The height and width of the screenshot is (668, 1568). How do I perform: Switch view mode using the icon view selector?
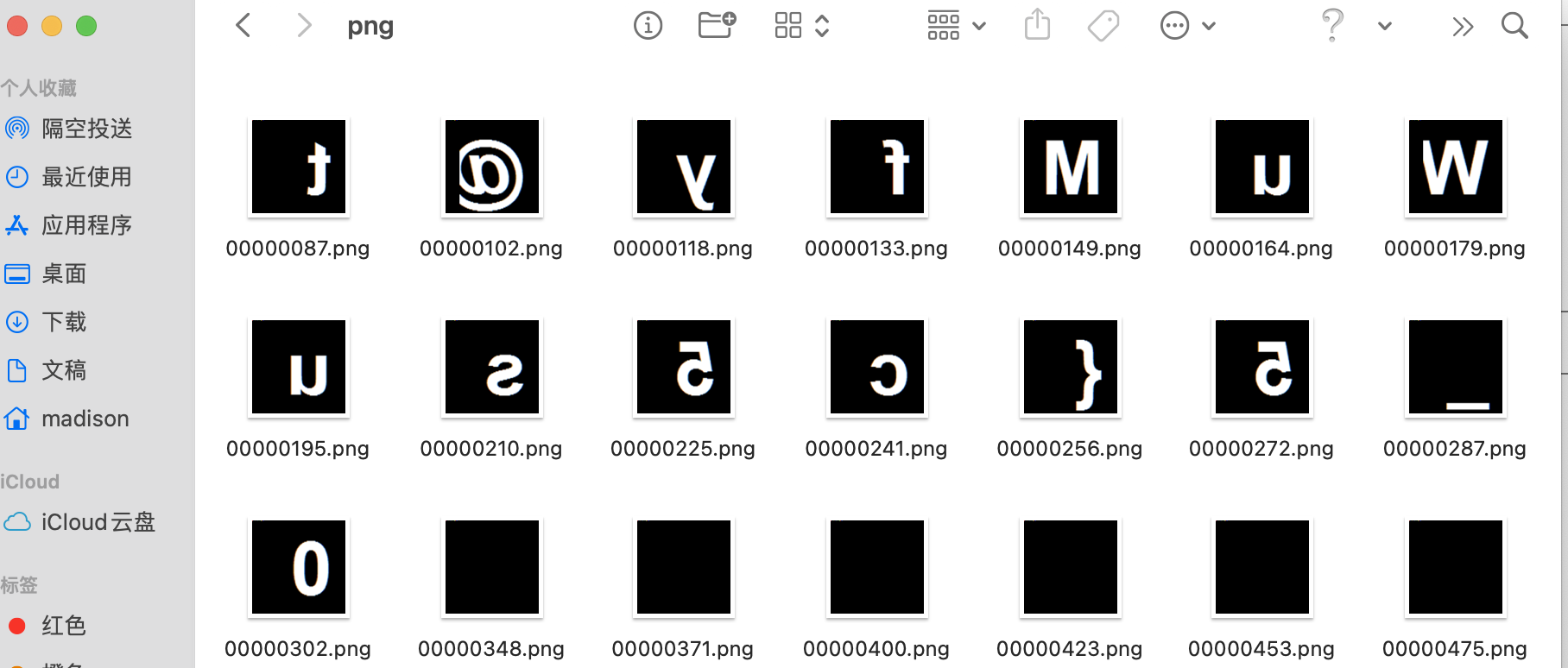click(x=801, y=25)
